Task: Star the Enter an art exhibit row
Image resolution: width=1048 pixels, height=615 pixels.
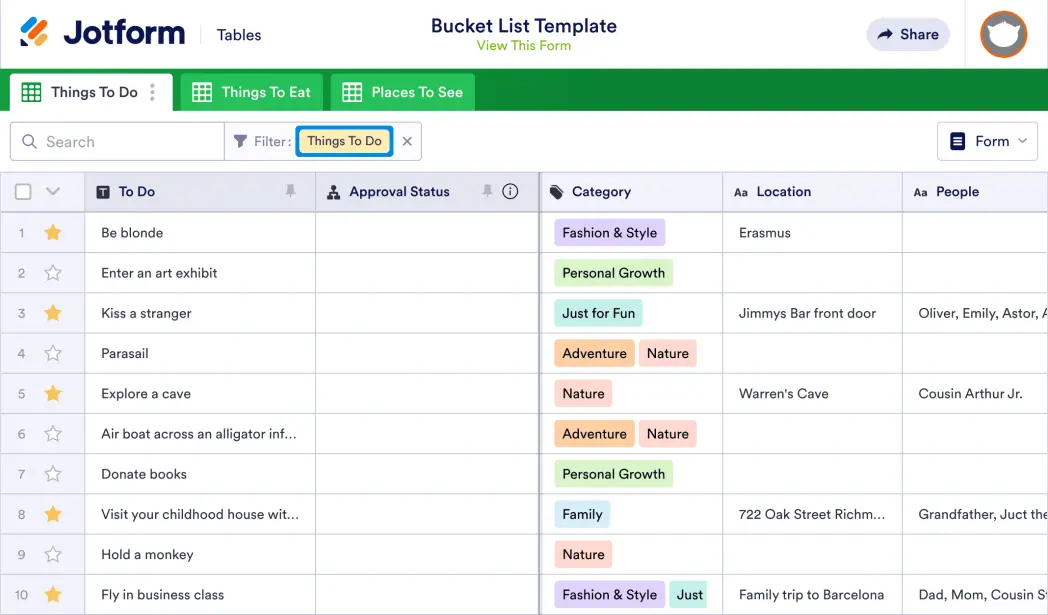Action: [x=53, y=273]
